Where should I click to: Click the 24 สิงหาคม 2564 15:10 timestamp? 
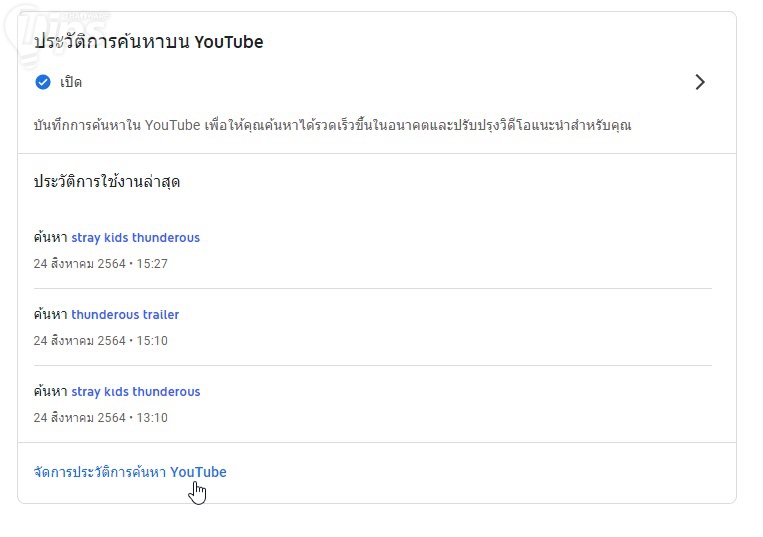pyautogui.click(x=100, y=341)
